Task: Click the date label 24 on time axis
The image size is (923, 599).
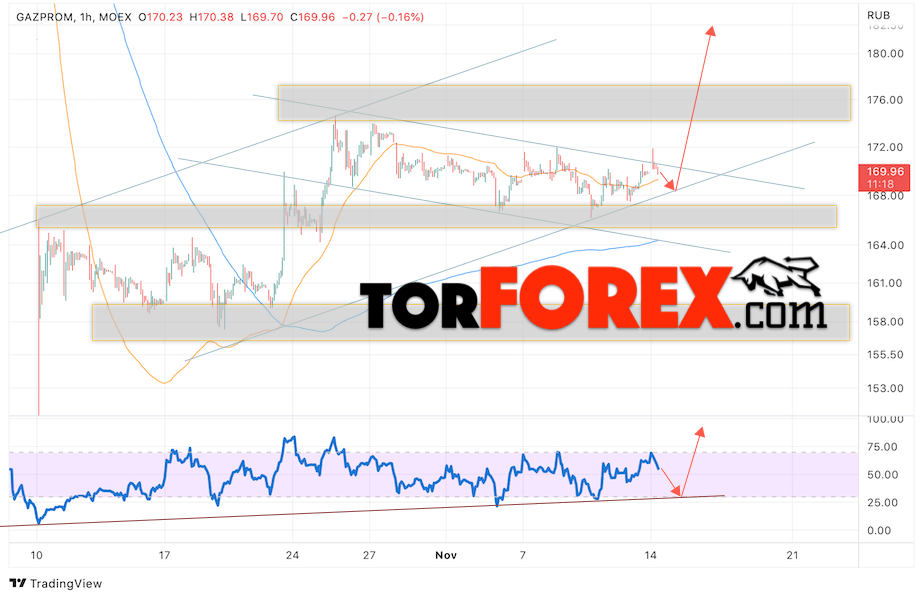Action: click(x=292, y=555)
